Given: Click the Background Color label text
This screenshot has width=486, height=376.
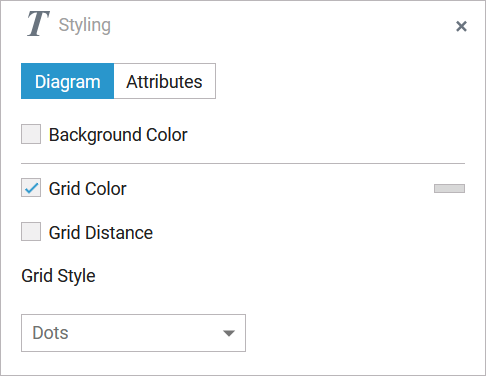Looking at the screenshot, I should click(118, 135).
